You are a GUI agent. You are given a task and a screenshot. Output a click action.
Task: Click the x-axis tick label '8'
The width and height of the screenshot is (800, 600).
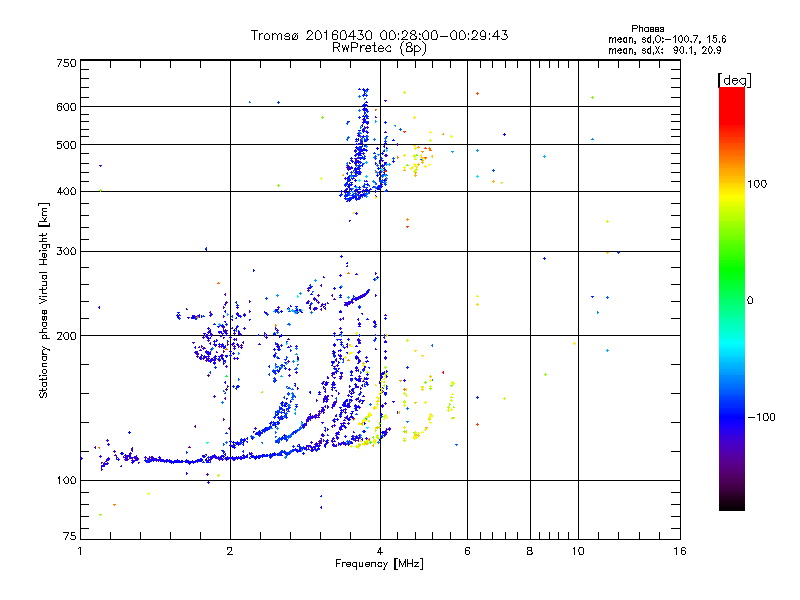[530, 551]
